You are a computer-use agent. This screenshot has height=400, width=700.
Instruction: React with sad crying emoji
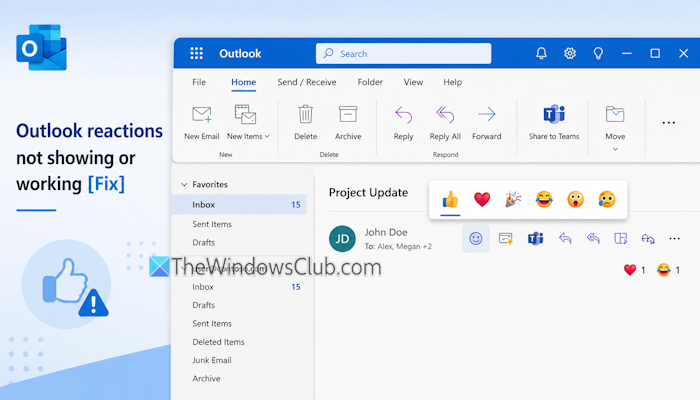(607, 199)
